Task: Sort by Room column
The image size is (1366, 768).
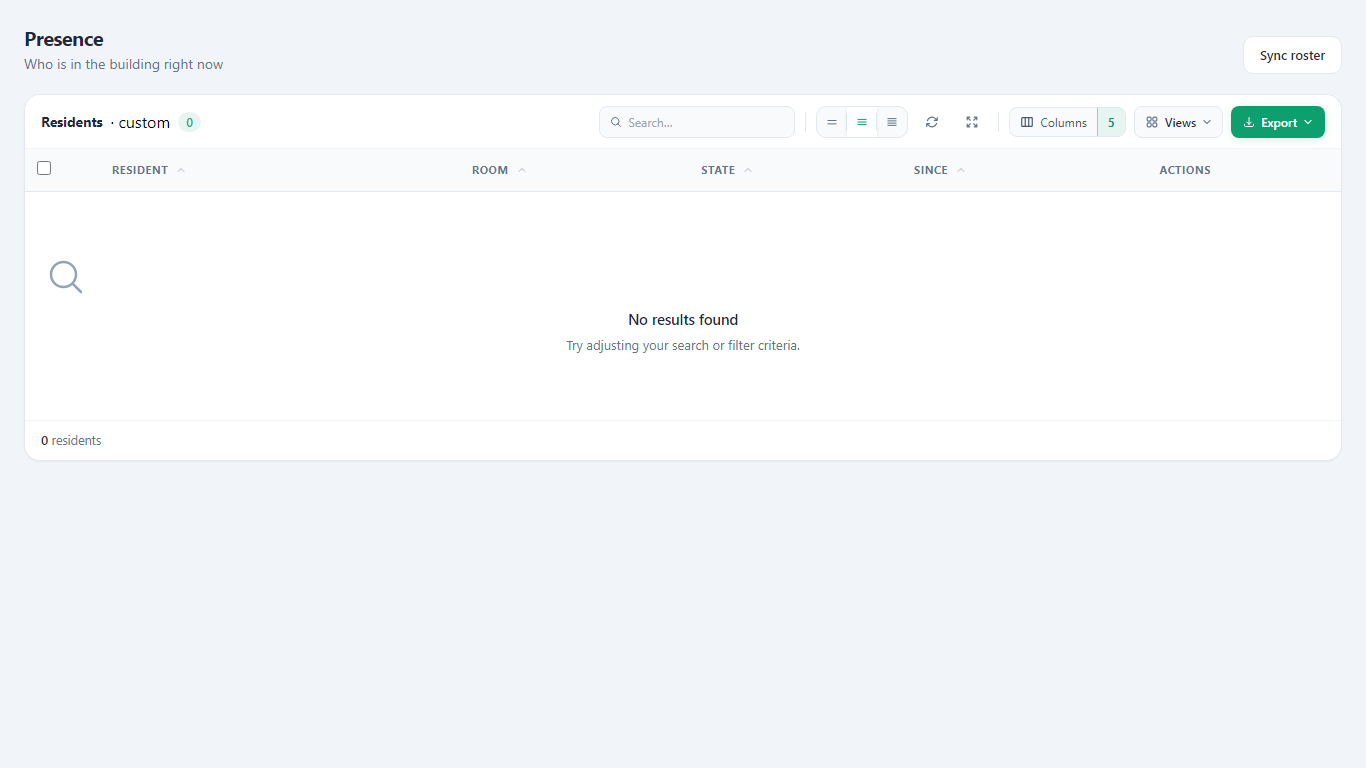Action: click(x=499, y=170)
